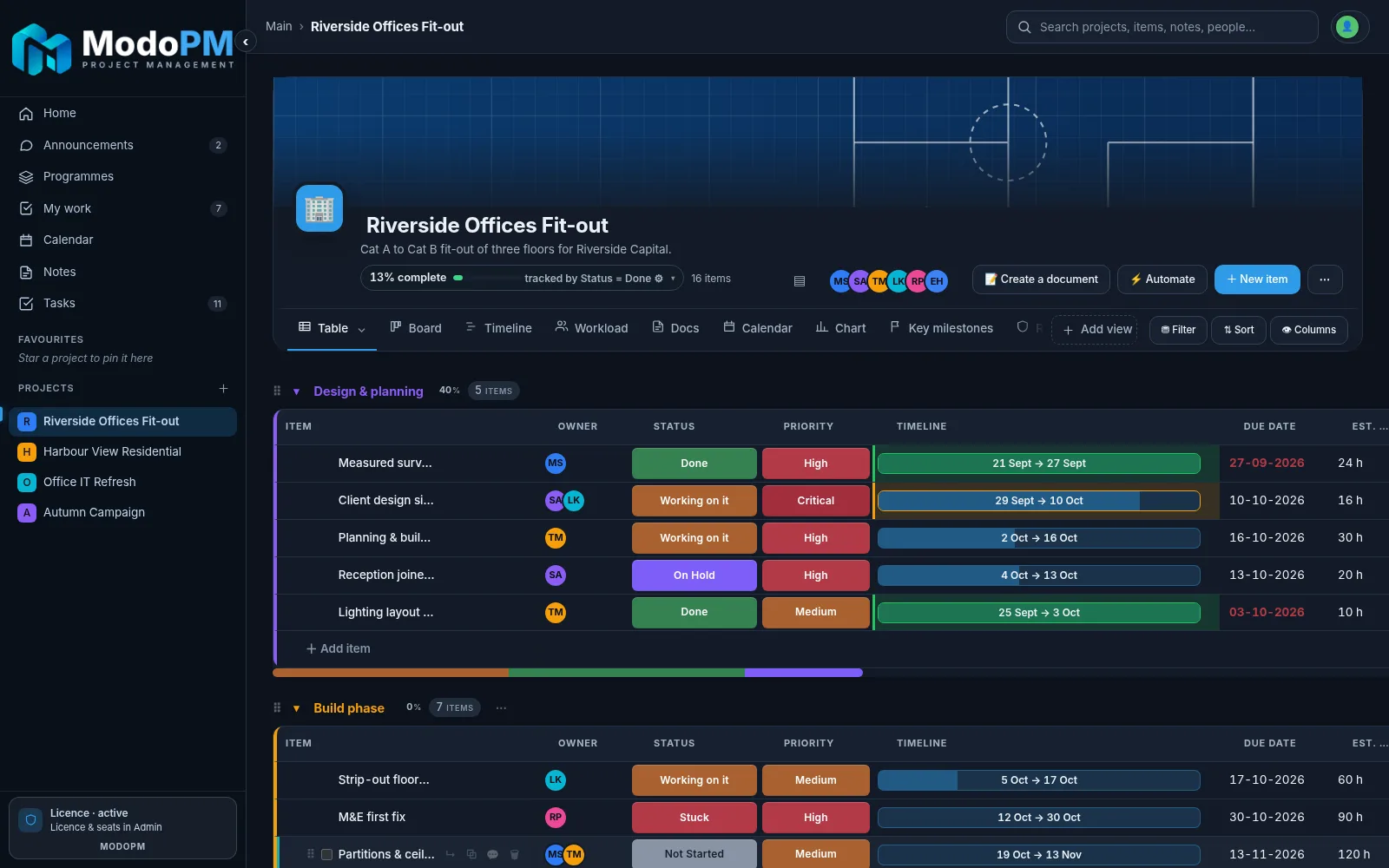1389x868 pixels.
Task: Open Home from the sidebar
Action: 122,113
